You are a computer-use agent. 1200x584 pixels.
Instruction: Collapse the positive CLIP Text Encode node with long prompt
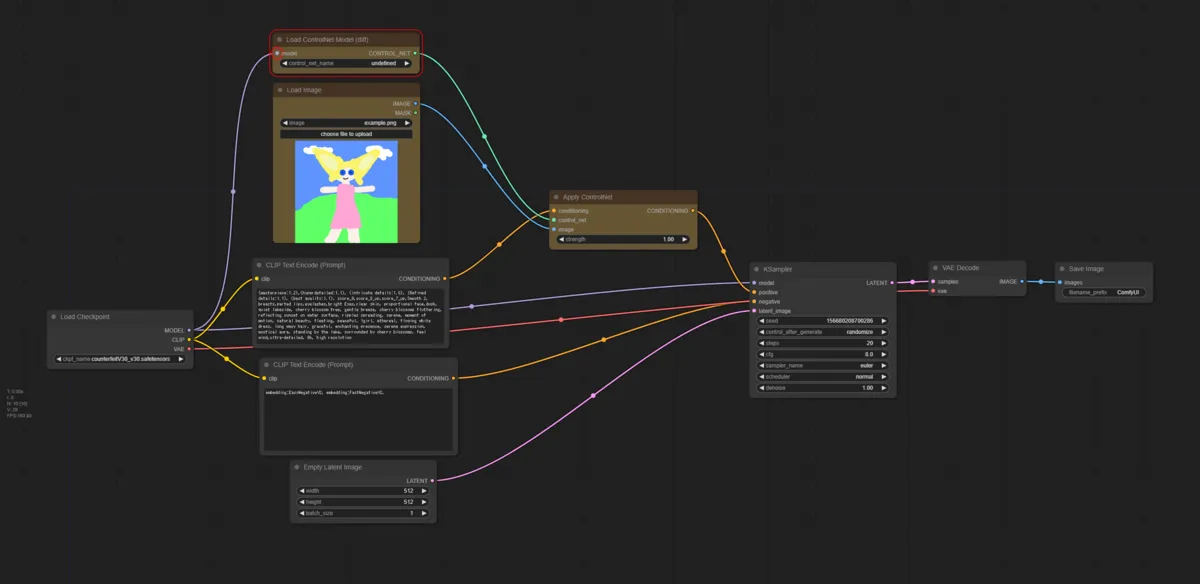pos(259,265)
